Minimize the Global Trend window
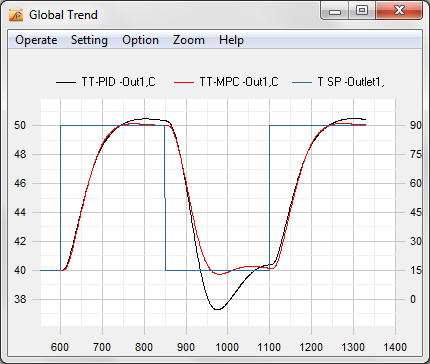Image resolution: width=430 pixels, height=364 pixels. pos(335,11)
